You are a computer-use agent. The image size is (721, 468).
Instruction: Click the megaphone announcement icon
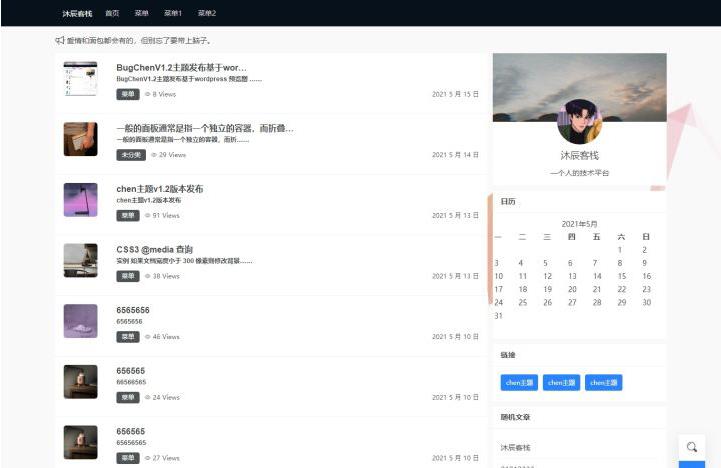60,40
